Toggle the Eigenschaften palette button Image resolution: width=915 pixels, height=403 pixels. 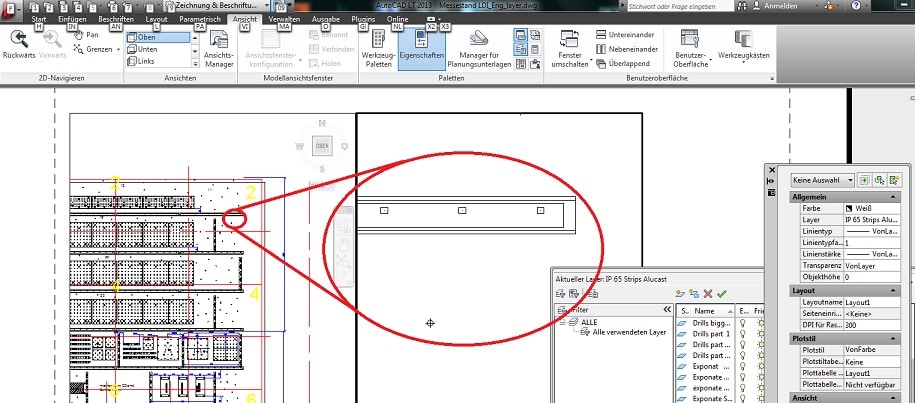tap(421, 49)
